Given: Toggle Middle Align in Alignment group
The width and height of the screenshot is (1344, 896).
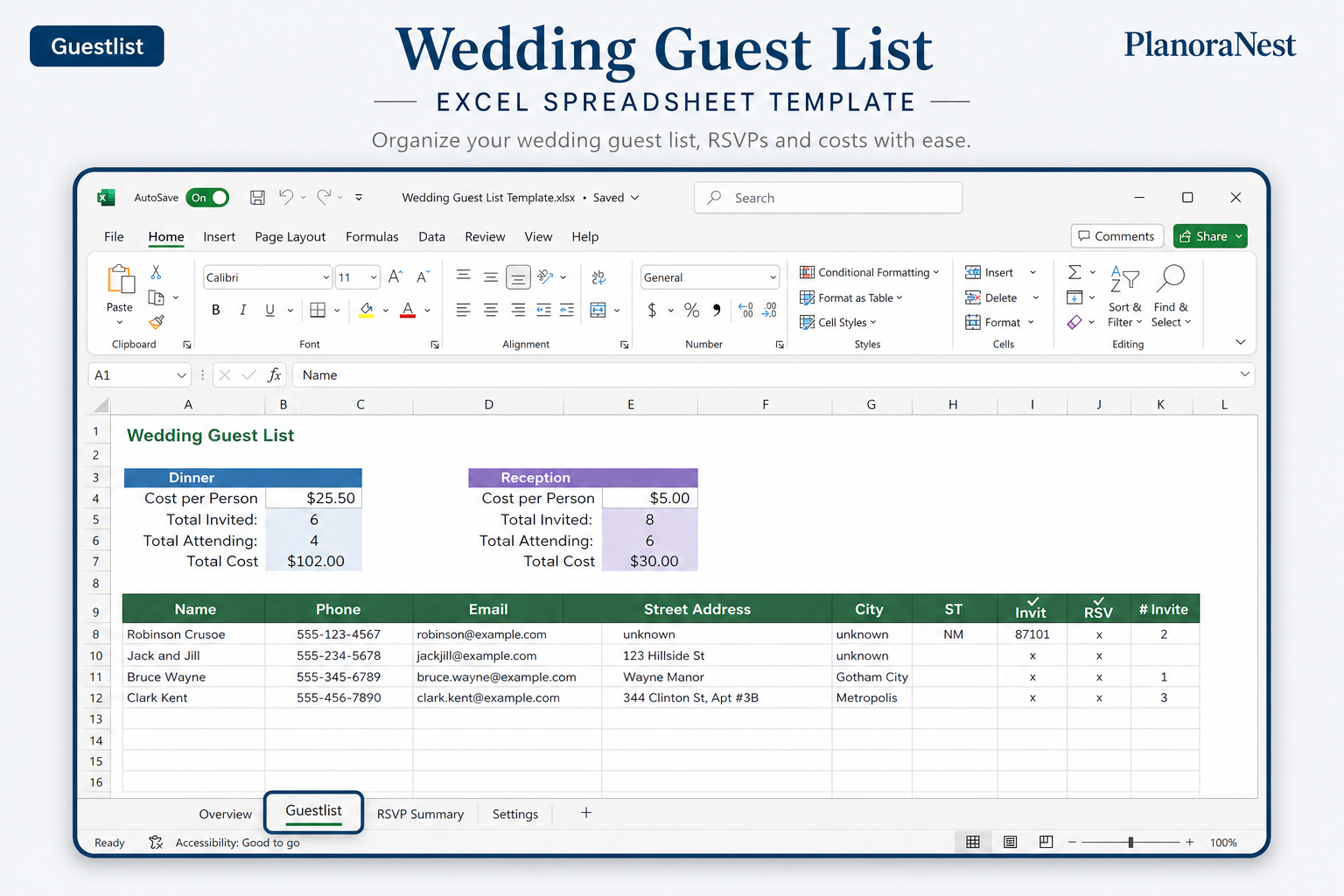Looking at the screenshot, I should tap(491, 277).
